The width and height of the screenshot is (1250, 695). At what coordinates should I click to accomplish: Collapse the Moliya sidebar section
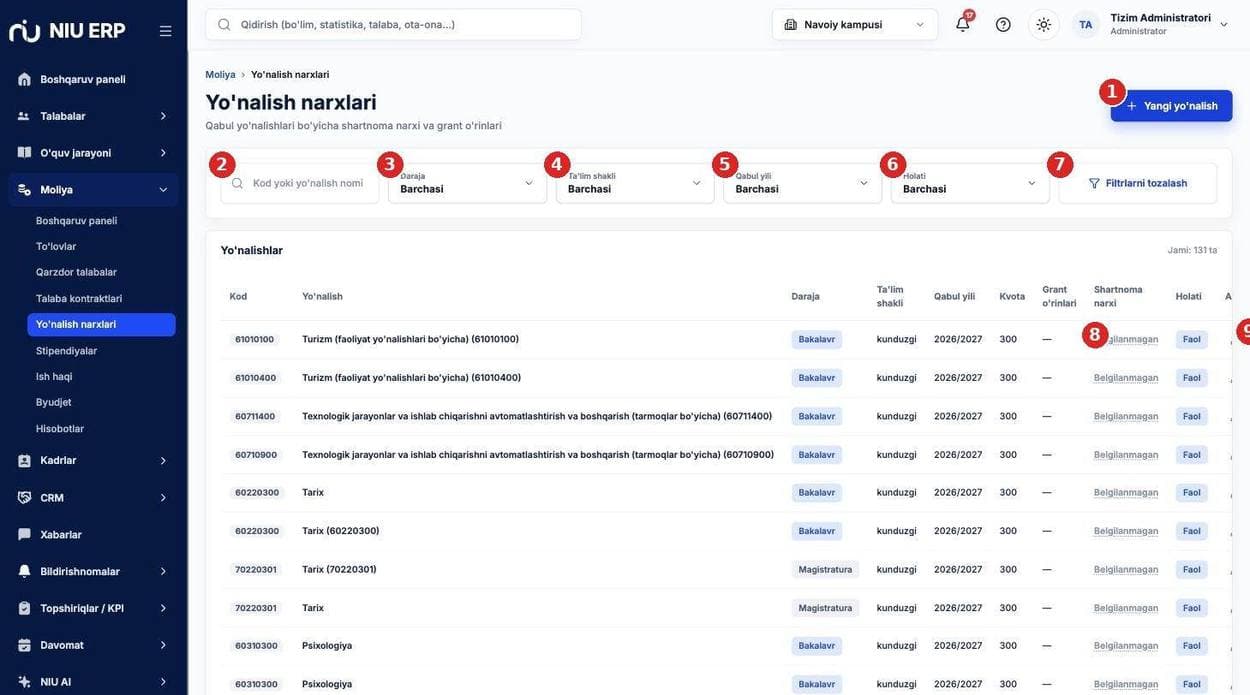[x=93, y=190]
